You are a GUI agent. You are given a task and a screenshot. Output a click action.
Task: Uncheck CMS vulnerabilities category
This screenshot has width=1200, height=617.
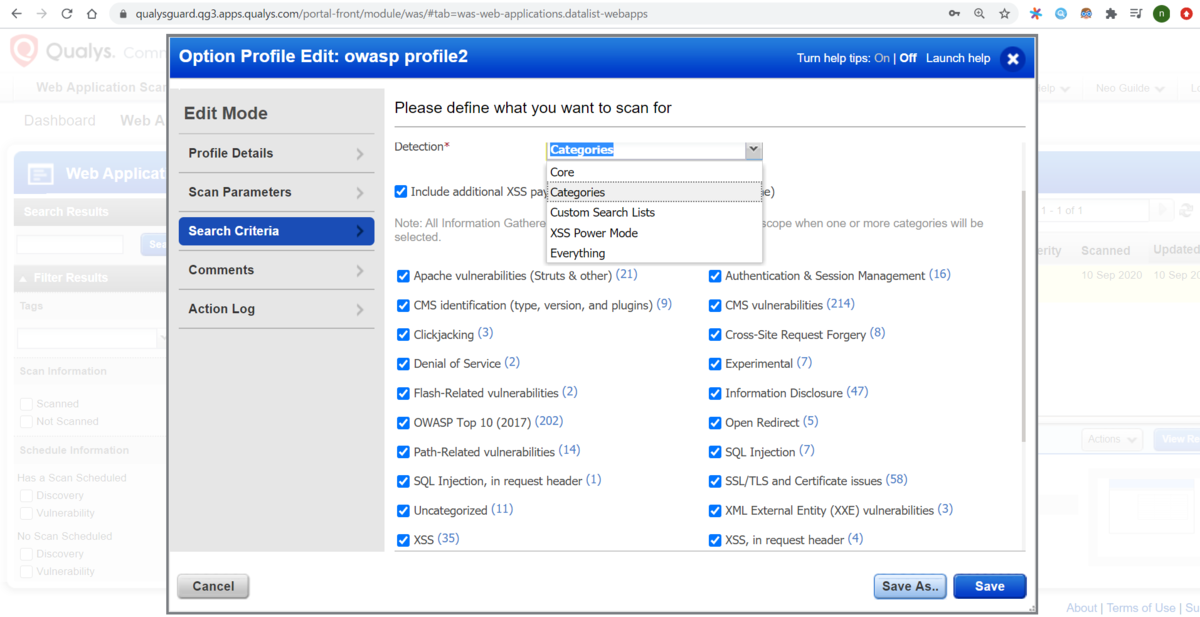[x=715, y=305]
